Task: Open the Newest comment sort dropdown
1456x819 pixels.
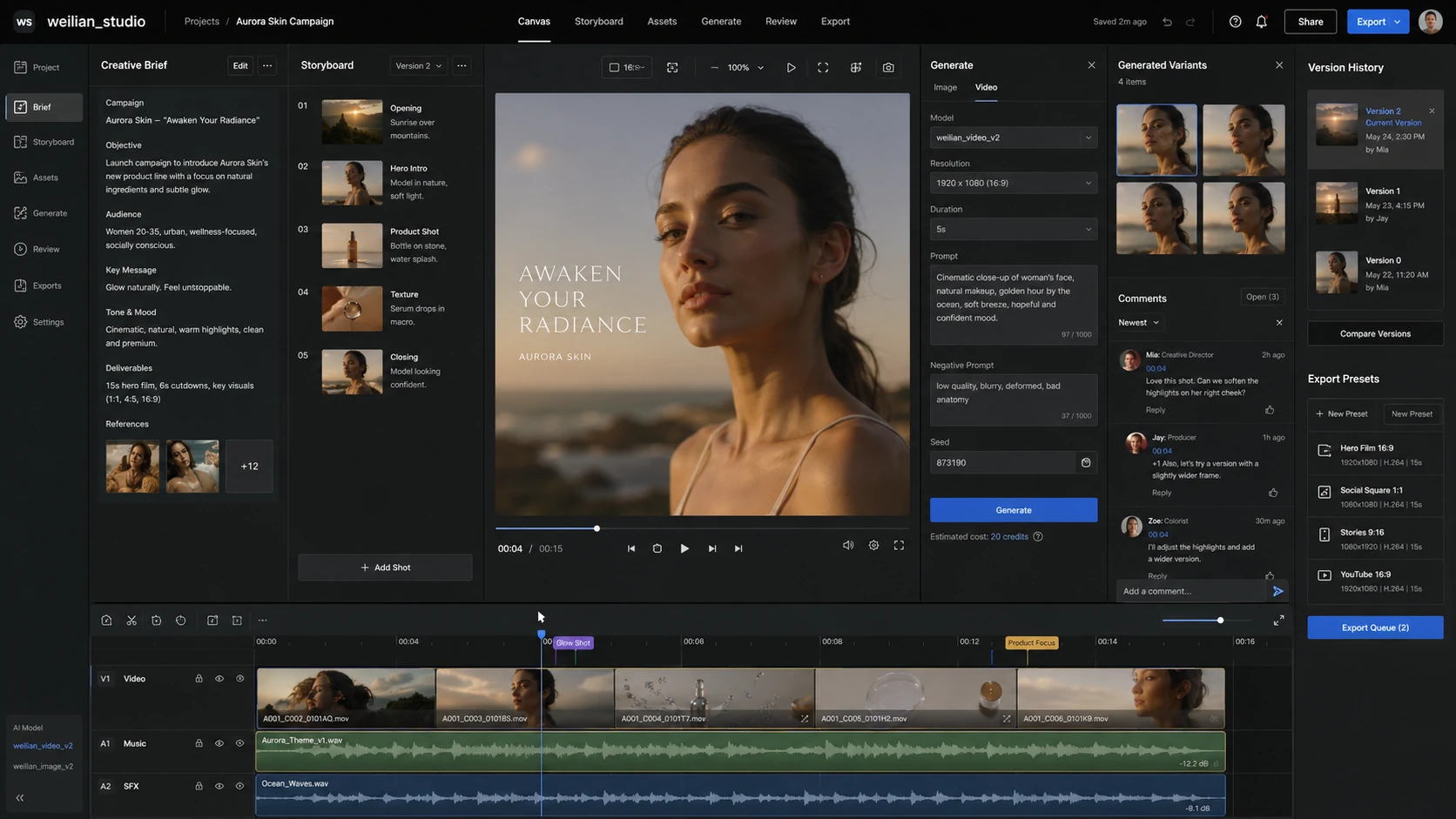Action: pos(1139,323)
